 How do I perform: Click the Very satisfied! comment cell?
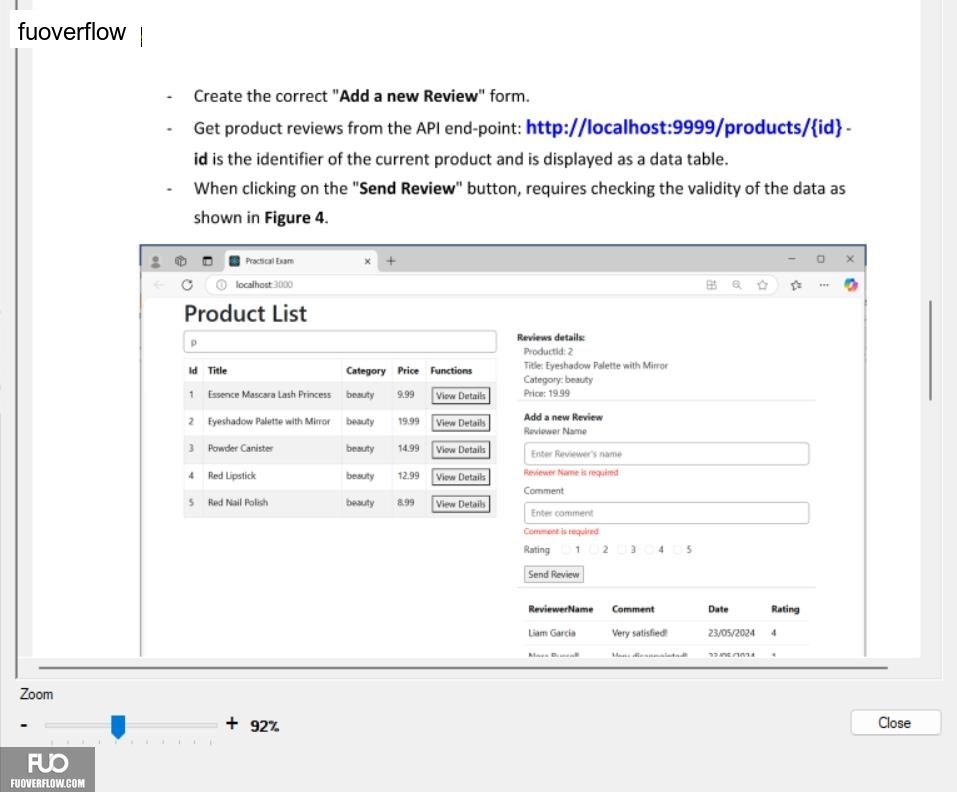640,633
